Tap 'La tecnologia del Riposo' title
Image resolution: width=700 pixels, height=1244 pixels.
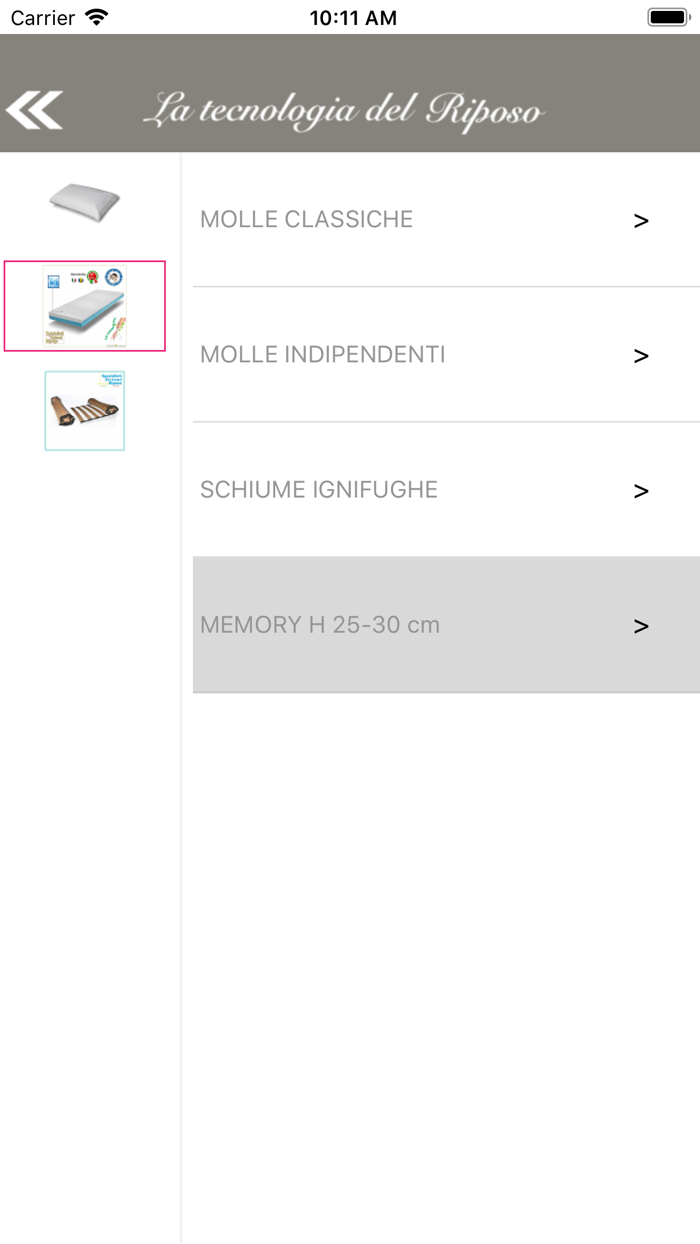(x=346, y=109)
